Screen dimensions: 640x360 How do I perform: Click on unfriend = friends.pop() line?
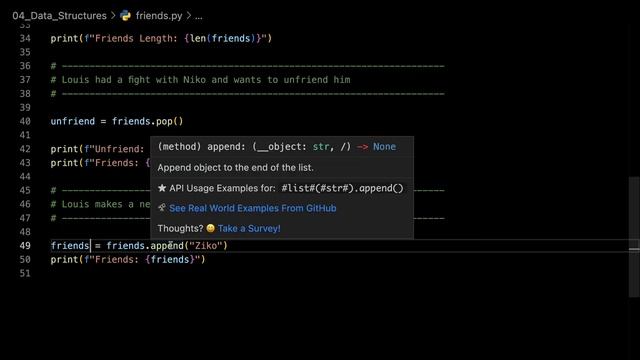(x=117, y=121)
